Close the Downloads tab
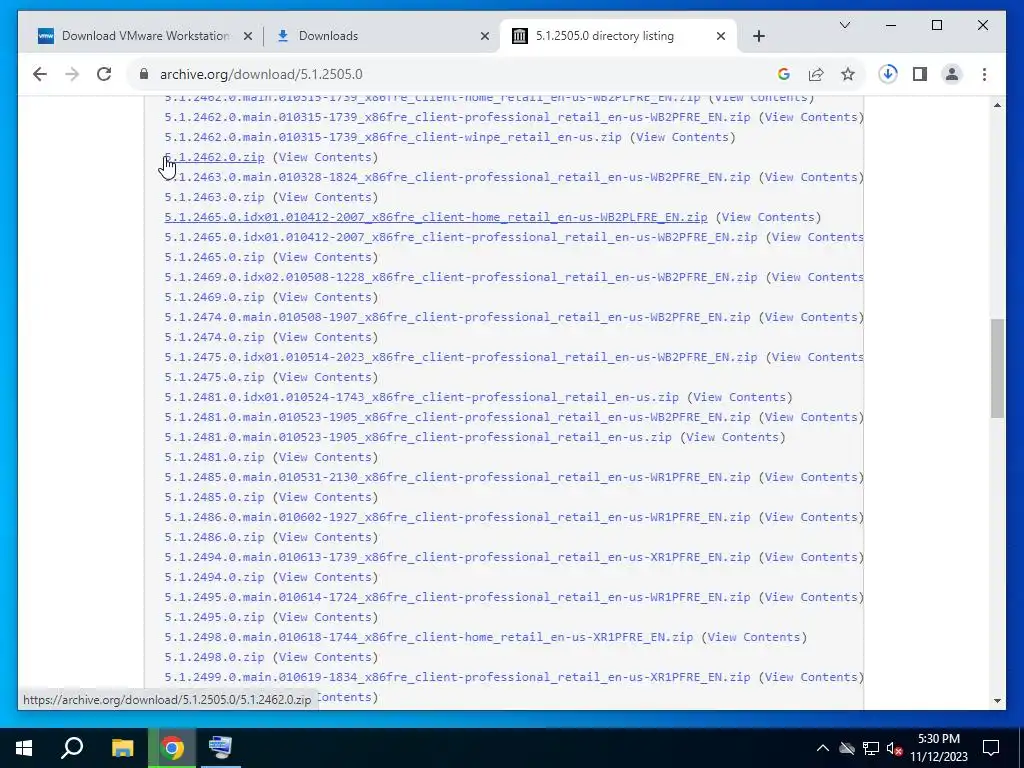 pyautogui.click(x=485, y=36)
